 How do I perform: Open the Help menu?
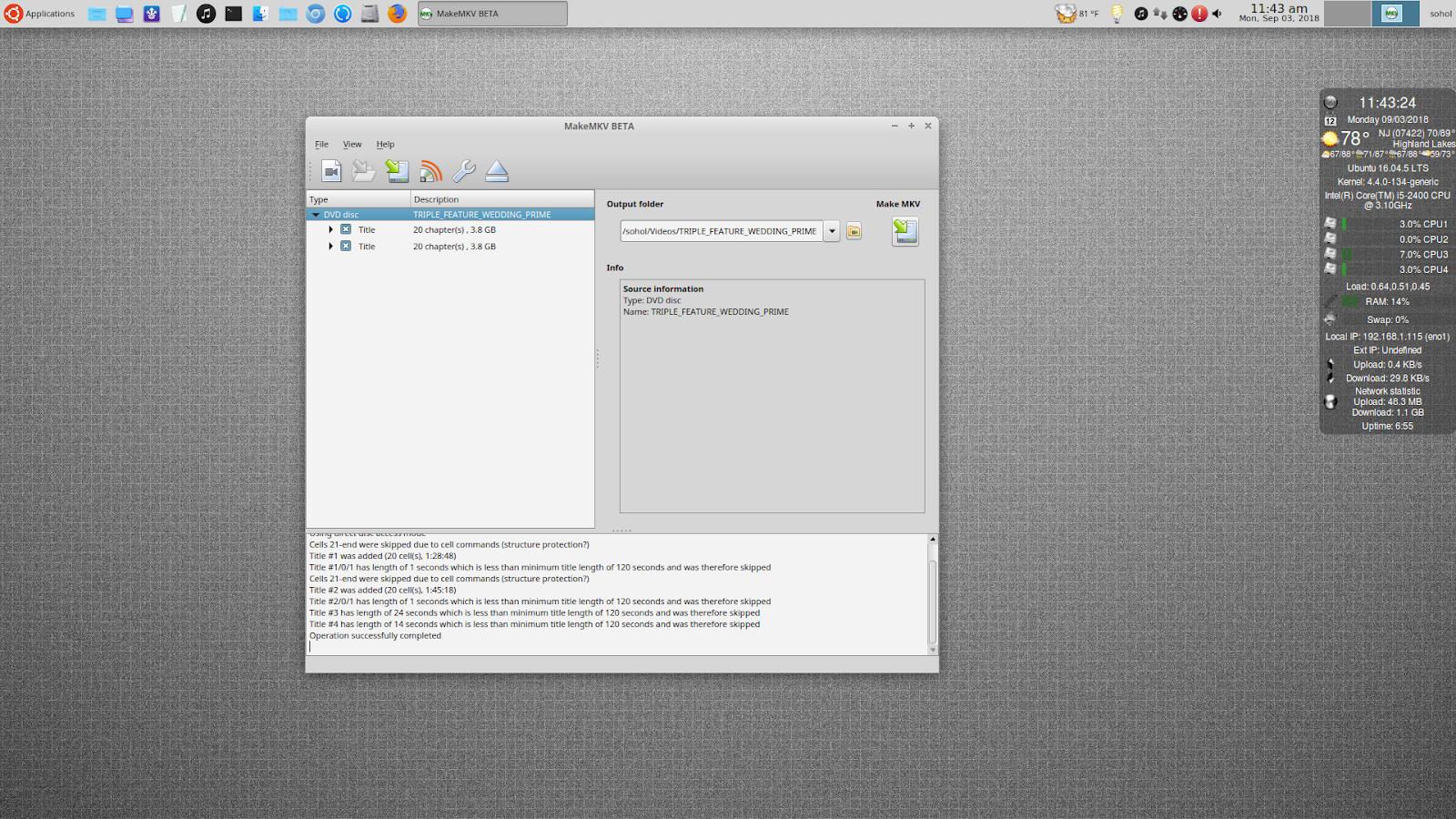[385, 144]
